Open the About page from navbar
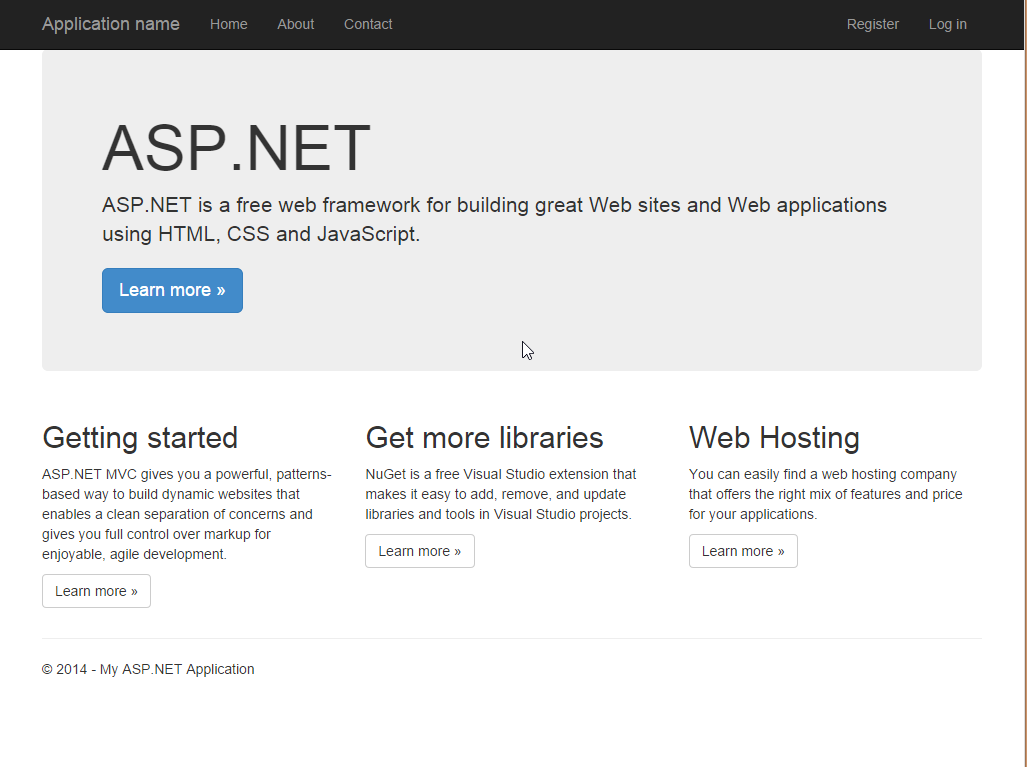1027x767 pixels. [295, 24]
